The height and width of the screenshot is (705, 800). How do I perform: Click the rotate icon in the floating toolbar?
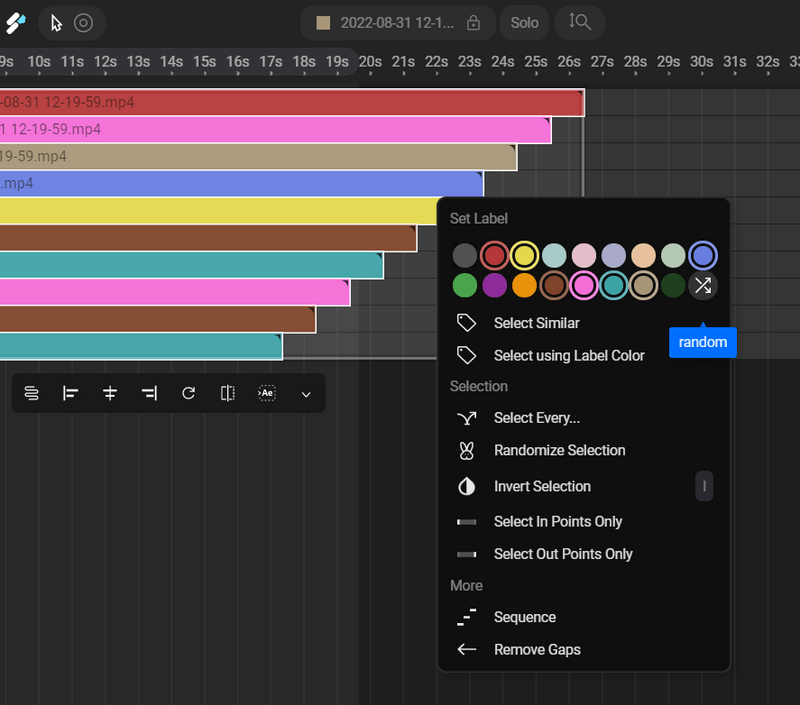188,393
